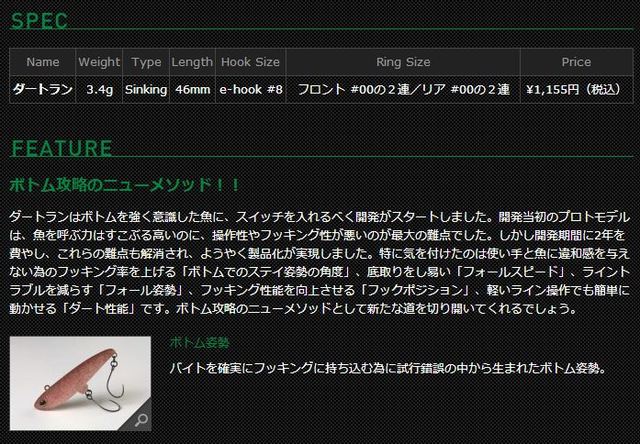Click the ring size フロント #00 cell
The width and height of the screenshot is (640, 444).
(x=403, y=89)
